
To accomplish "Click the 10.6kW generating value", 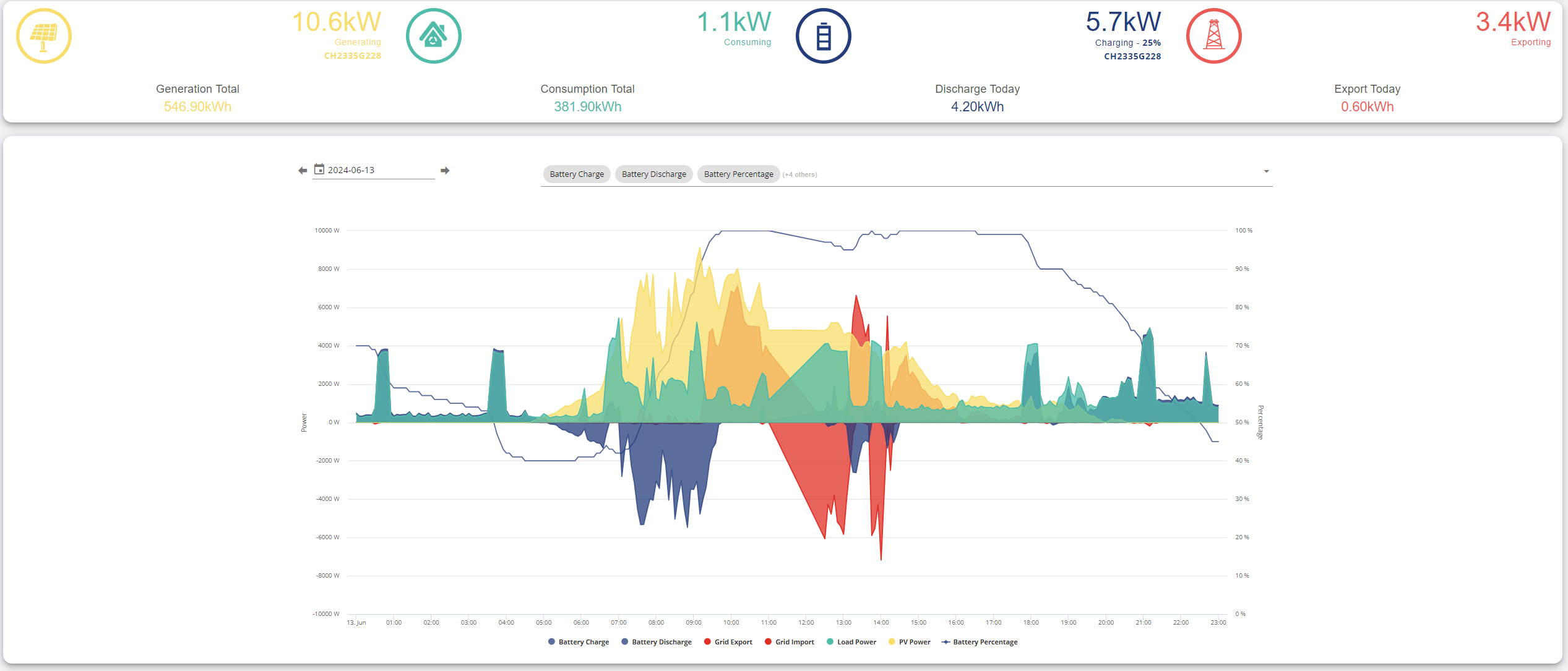I will click(337, 22).
